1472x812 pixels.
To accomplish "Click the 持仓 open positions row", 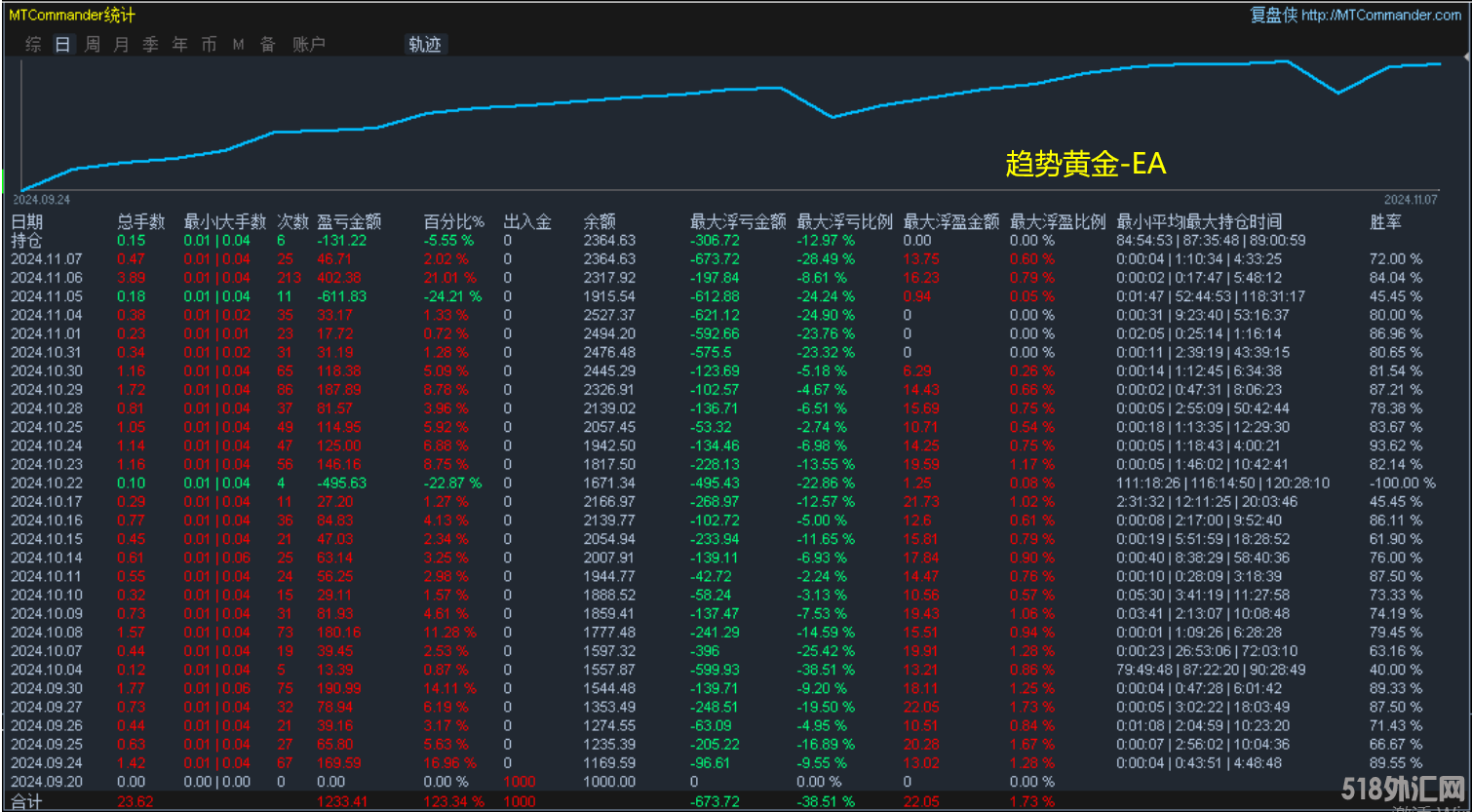I will tap(26, 241).
